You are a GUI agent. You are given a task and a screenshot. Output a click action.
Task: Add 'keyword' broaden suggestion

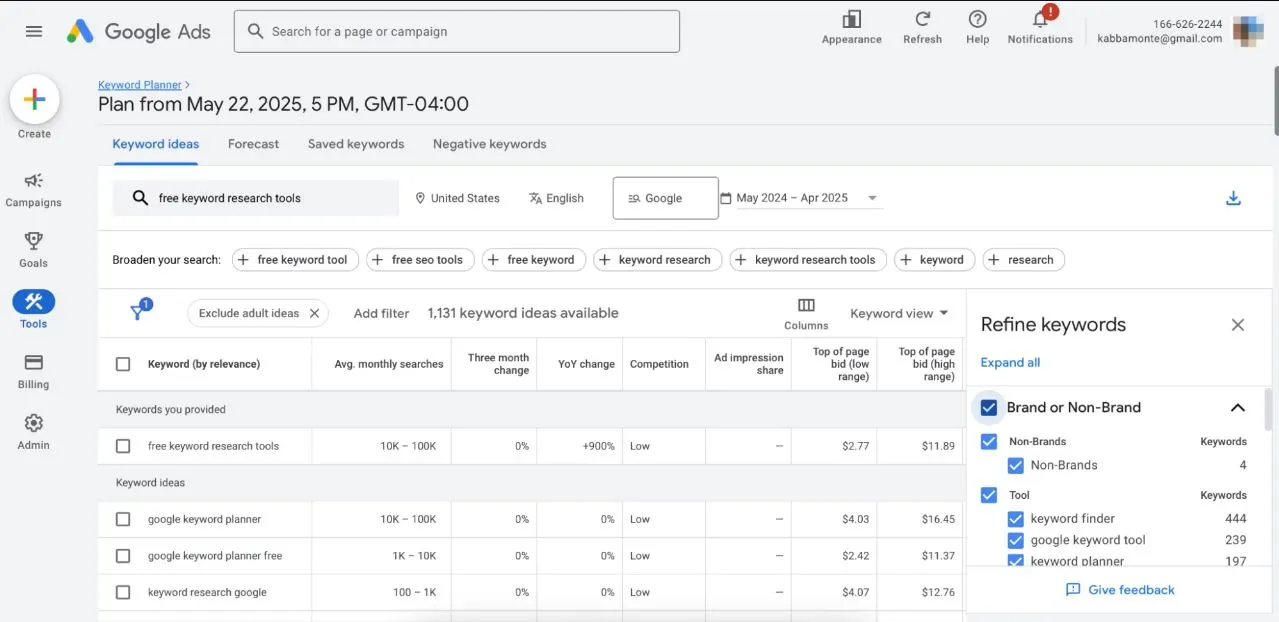[935, 260]
